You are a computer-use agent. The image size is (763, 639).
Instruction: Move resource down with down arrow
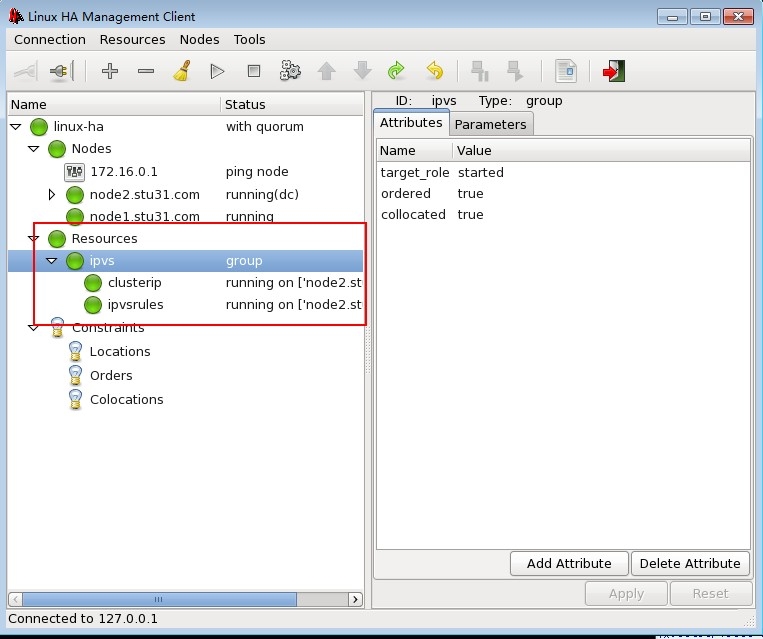click(363, 71)
